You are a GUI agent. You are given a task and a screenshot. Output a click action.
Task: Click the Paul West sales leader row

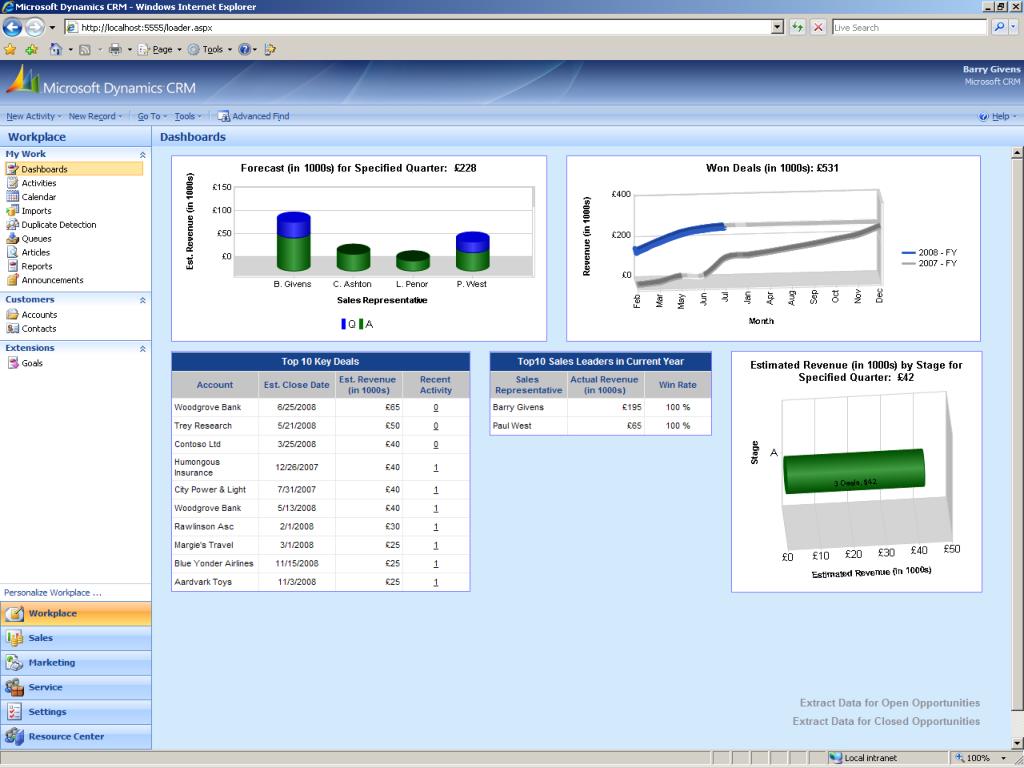tap(600, 426)
